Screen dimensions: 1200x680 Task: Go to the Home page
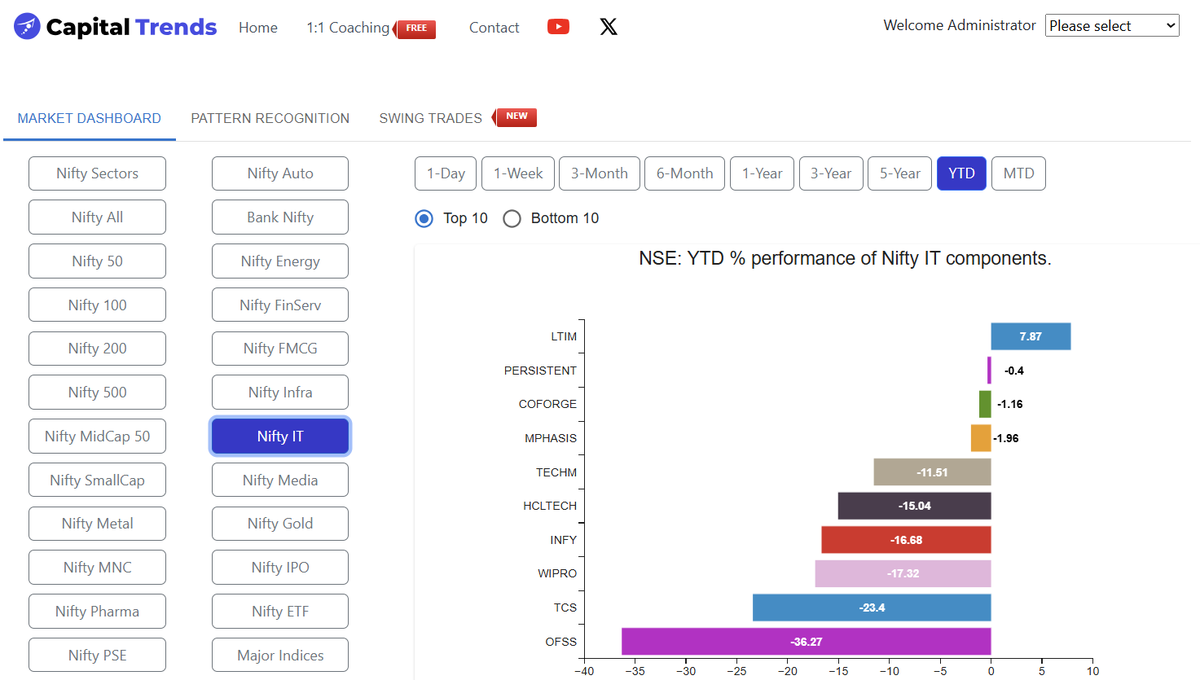coord(258,28)
